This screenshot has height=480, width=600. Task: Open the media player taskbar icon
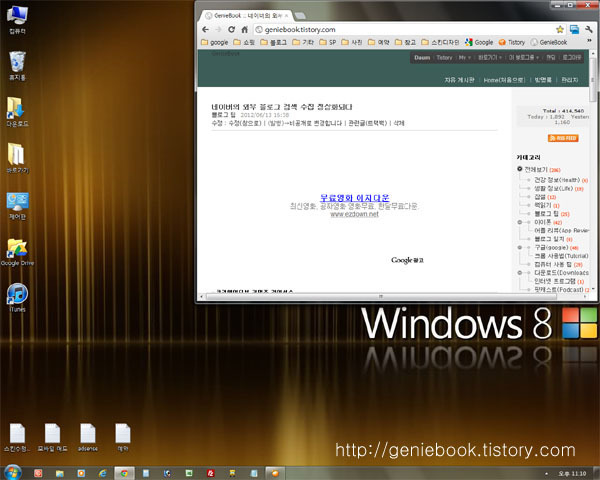(x=81, y=473)
